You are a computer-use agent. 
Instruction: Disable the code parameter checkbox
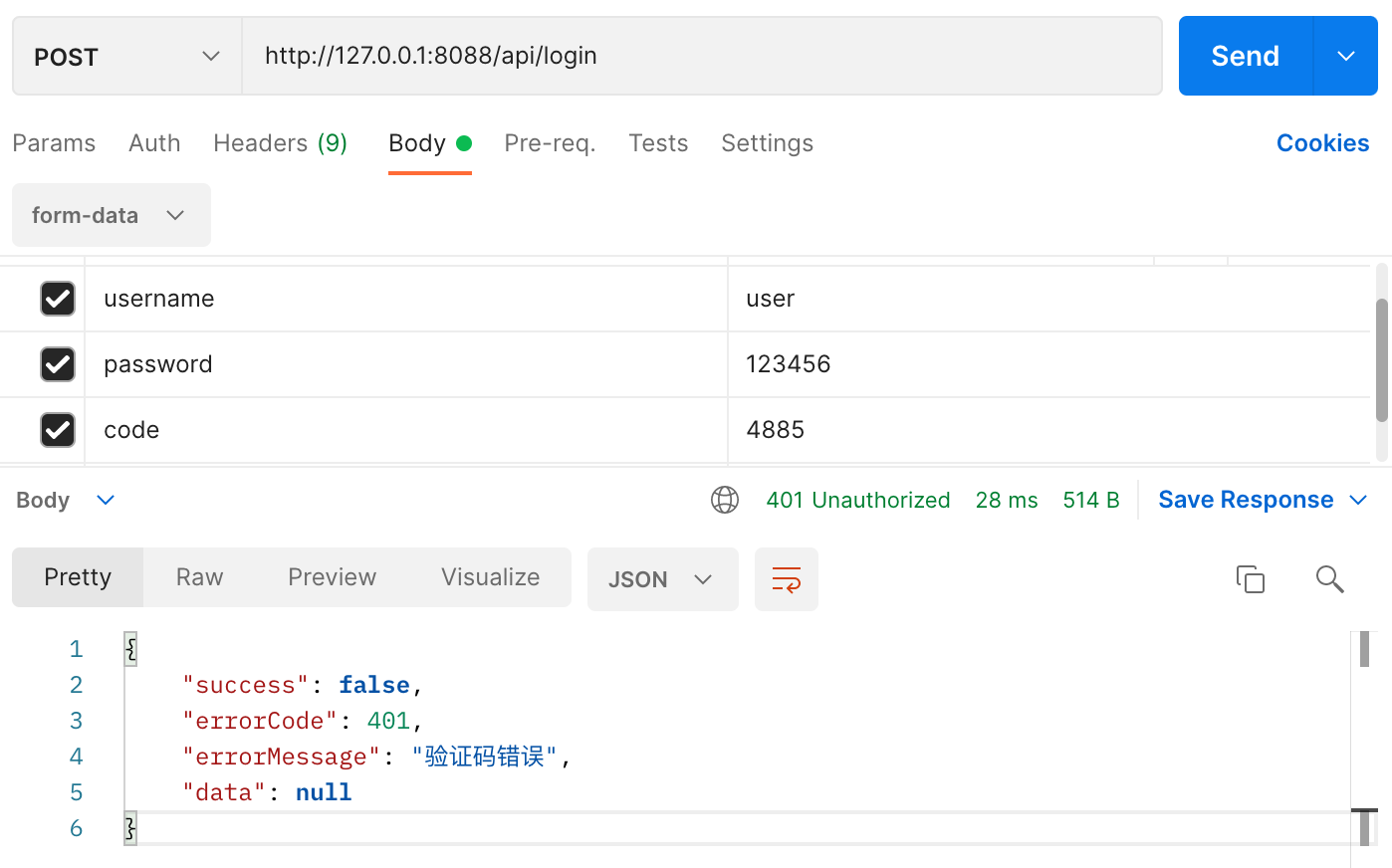pos(58,430)
